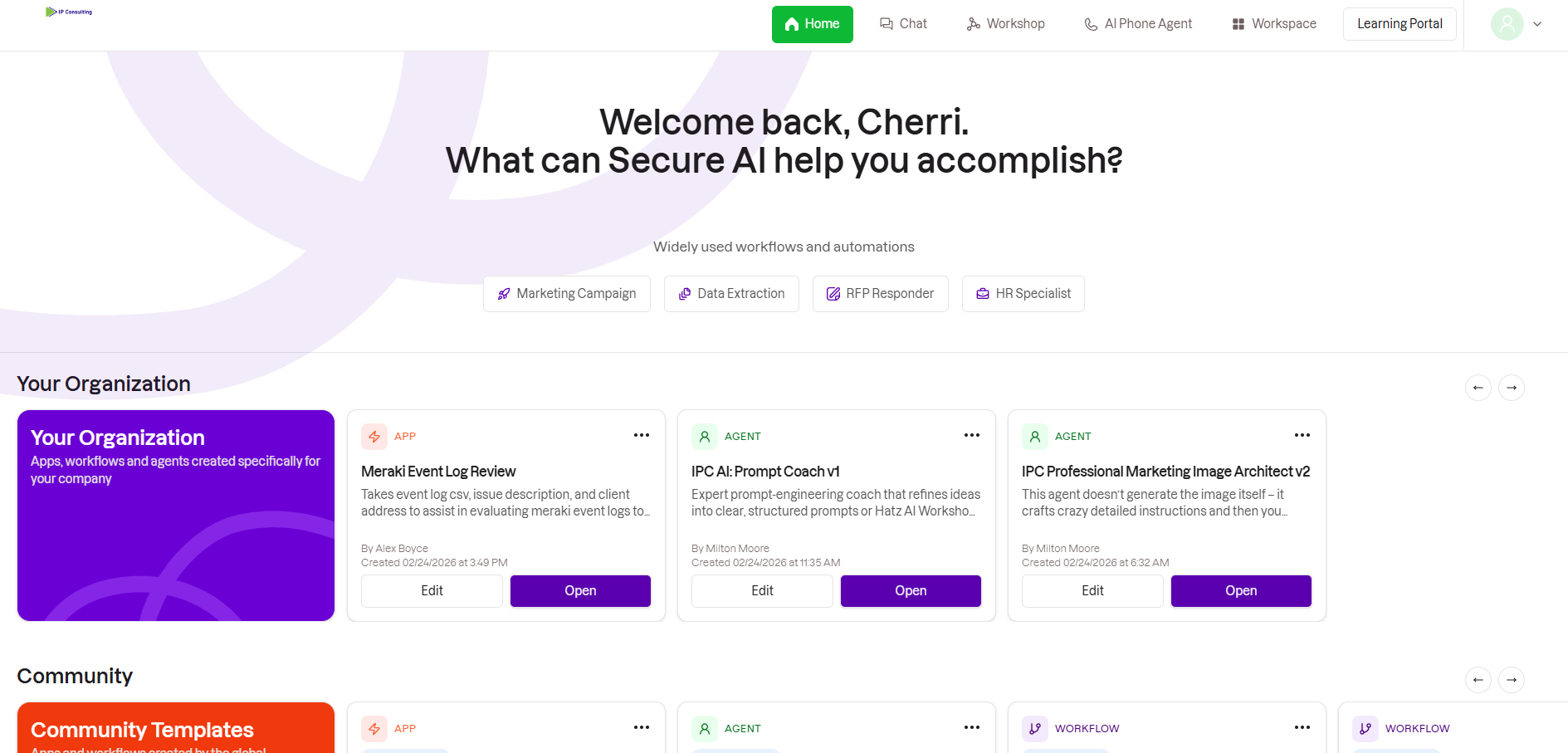Image resolution: width=1568 pixels, height=753 pixels.
Task: Click the RFP Responder pencil icon
Action: pos(833,293)
